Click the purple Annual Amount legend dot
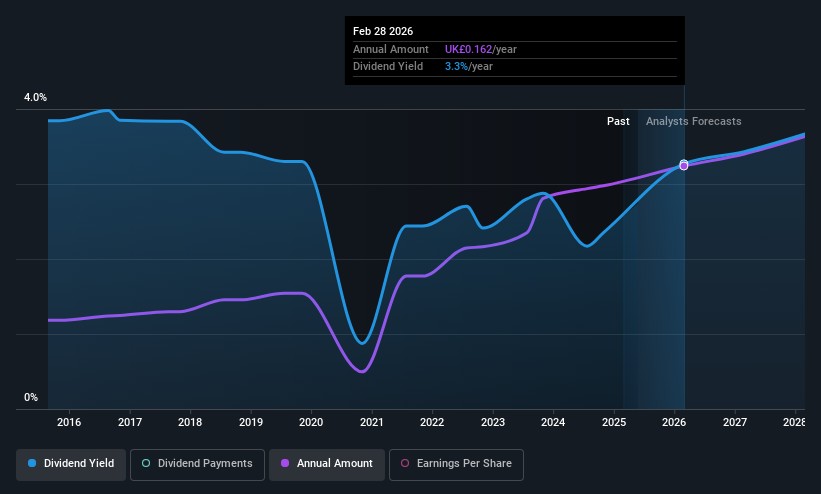This screenshot has width=821, height=494. coord(285,464)
